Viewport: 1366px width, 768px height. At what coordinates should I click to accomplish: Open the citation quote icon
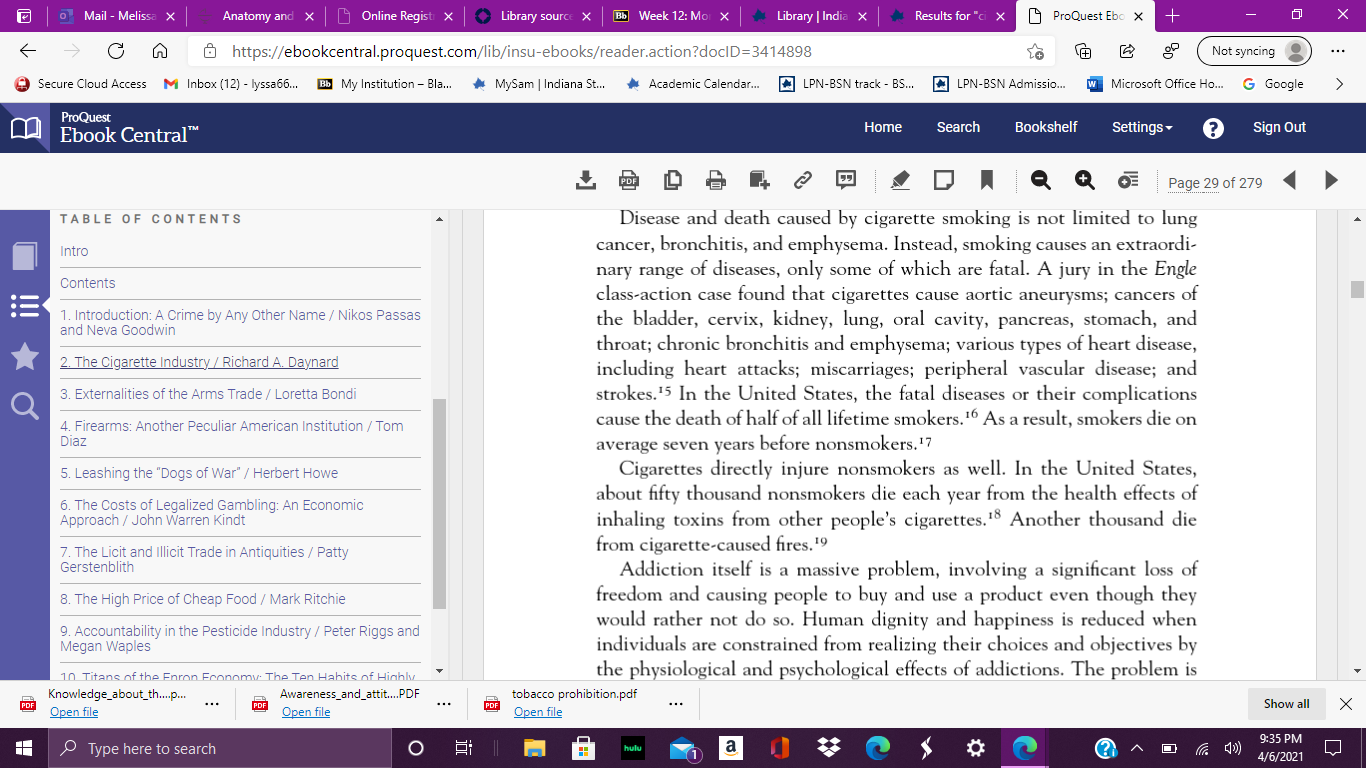coord(846,180)
